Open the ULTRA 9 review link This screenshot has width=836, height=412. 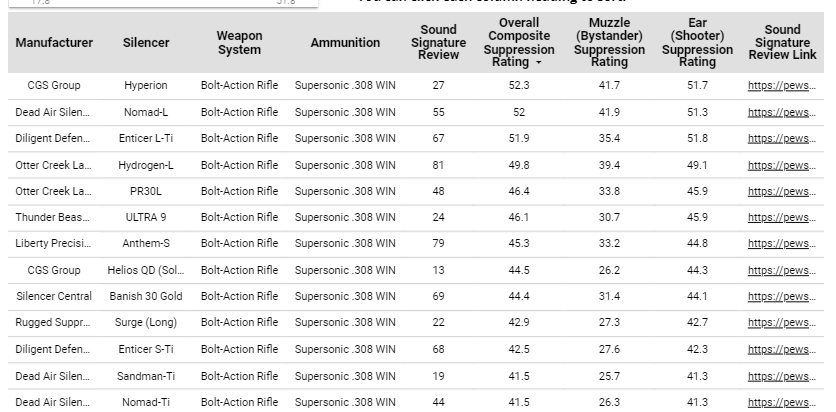pos(782,218)
